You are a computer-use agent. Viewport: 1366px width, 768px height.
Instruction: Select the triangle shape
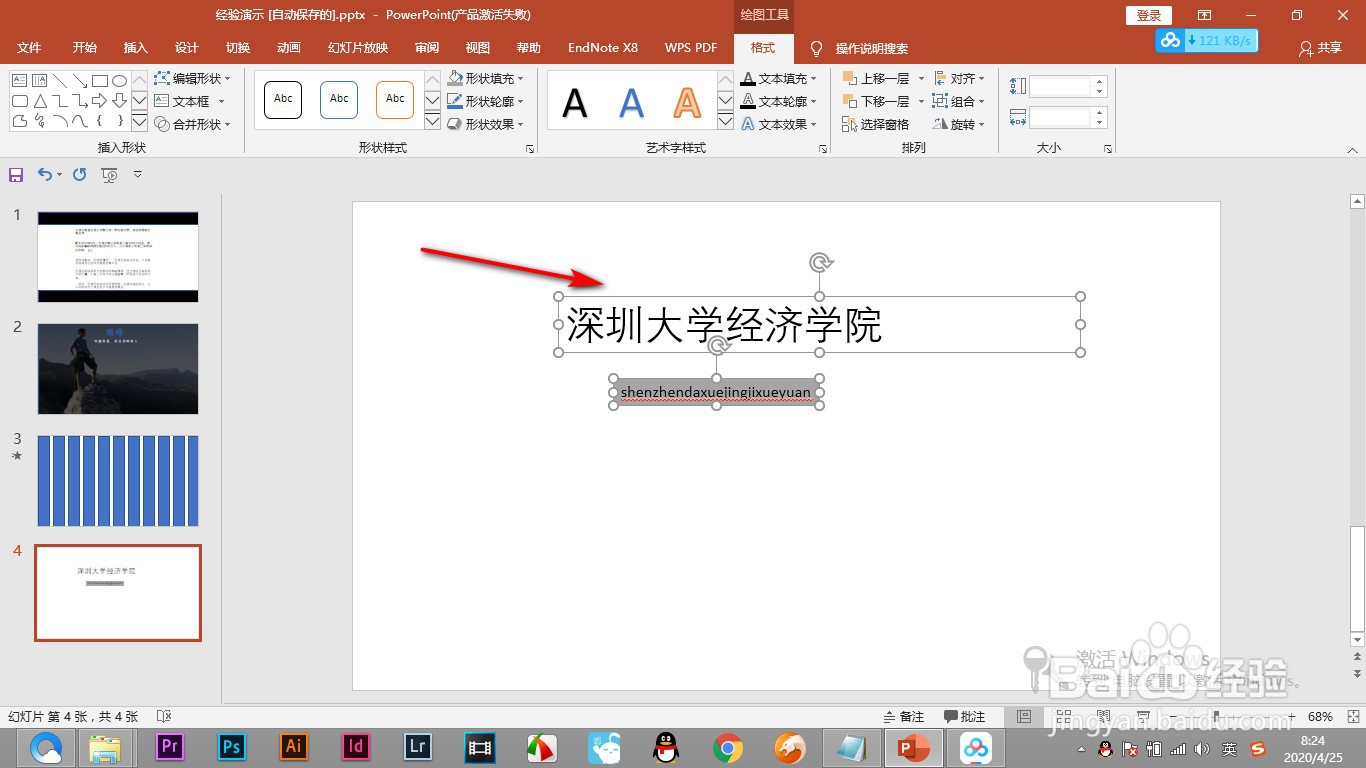40,101
